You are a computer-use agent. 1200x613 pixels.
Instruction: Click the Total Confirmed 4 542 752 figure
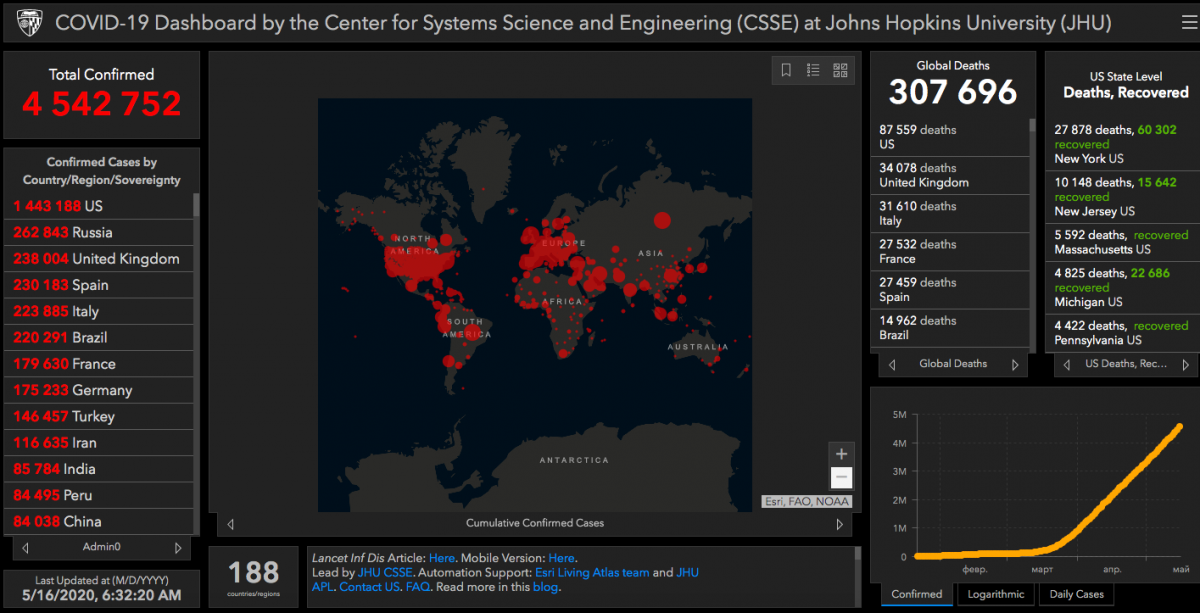tap(102, 103)
